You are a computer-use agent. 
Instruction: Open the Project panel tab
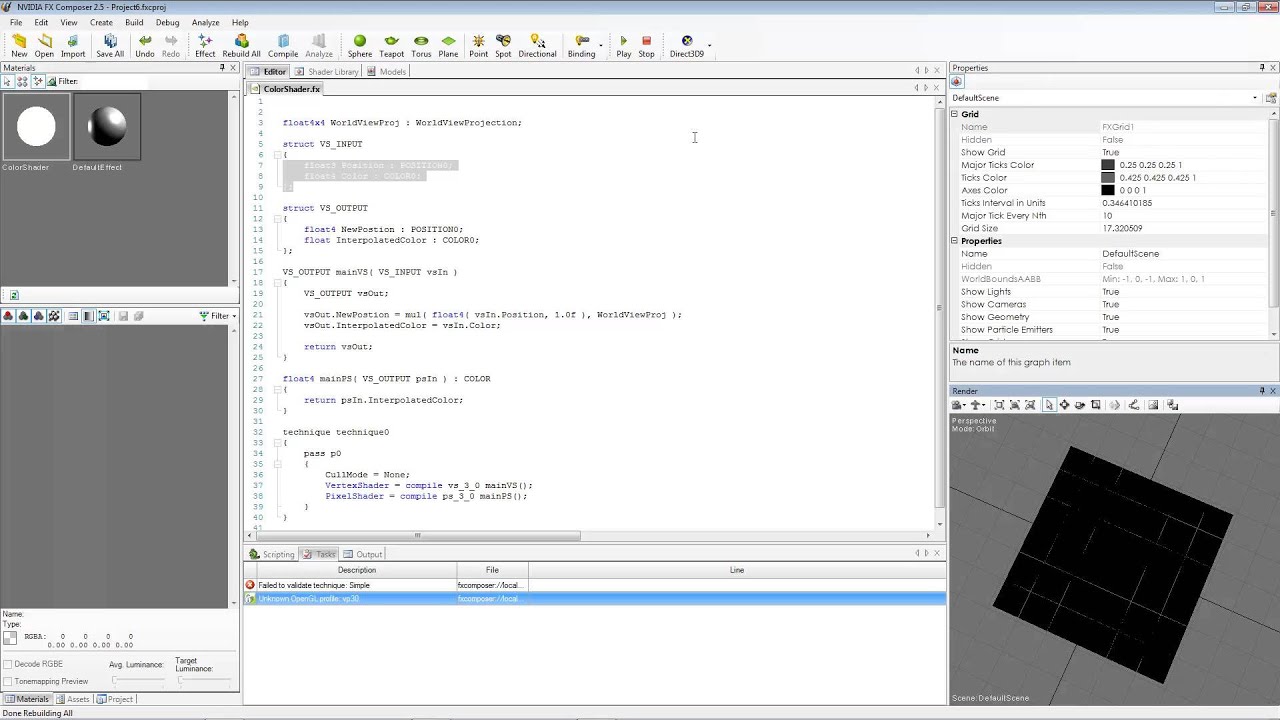(x=115, y=699)
